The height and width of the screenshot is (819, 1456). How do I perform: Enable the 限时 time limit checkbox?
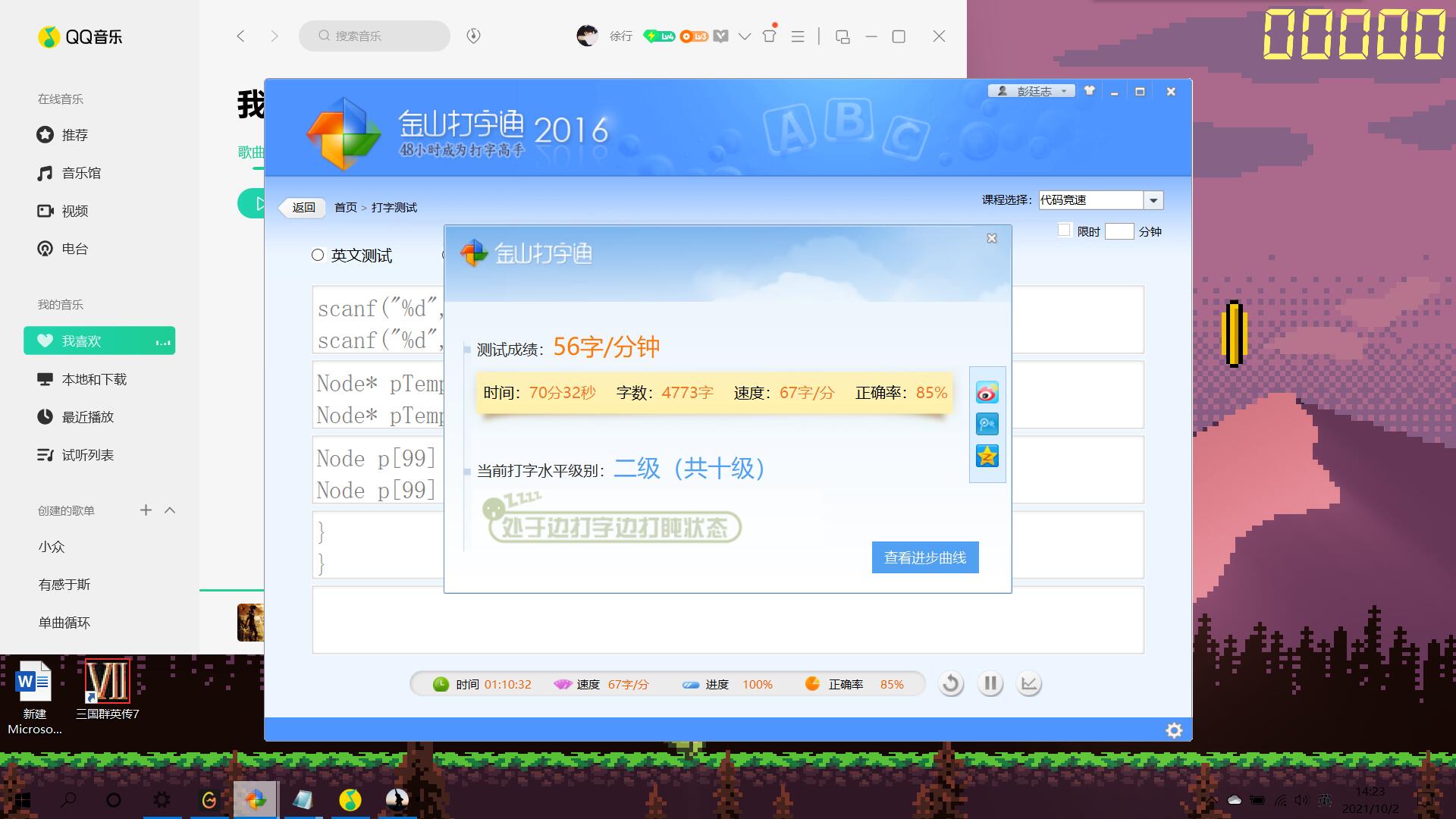[1064, 231]
